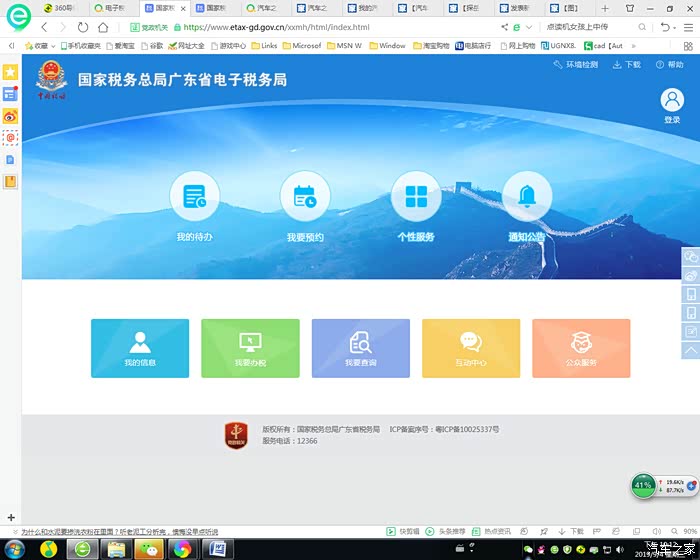This screenshot has height=560, width=700.
Task: Open the 通知公告 bell icon
Action: click(x=527, y=196)
